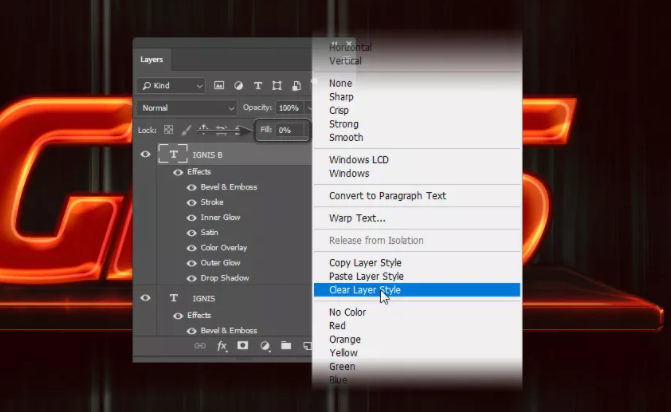Click the Color Overlay effect label

coord(224,248)
